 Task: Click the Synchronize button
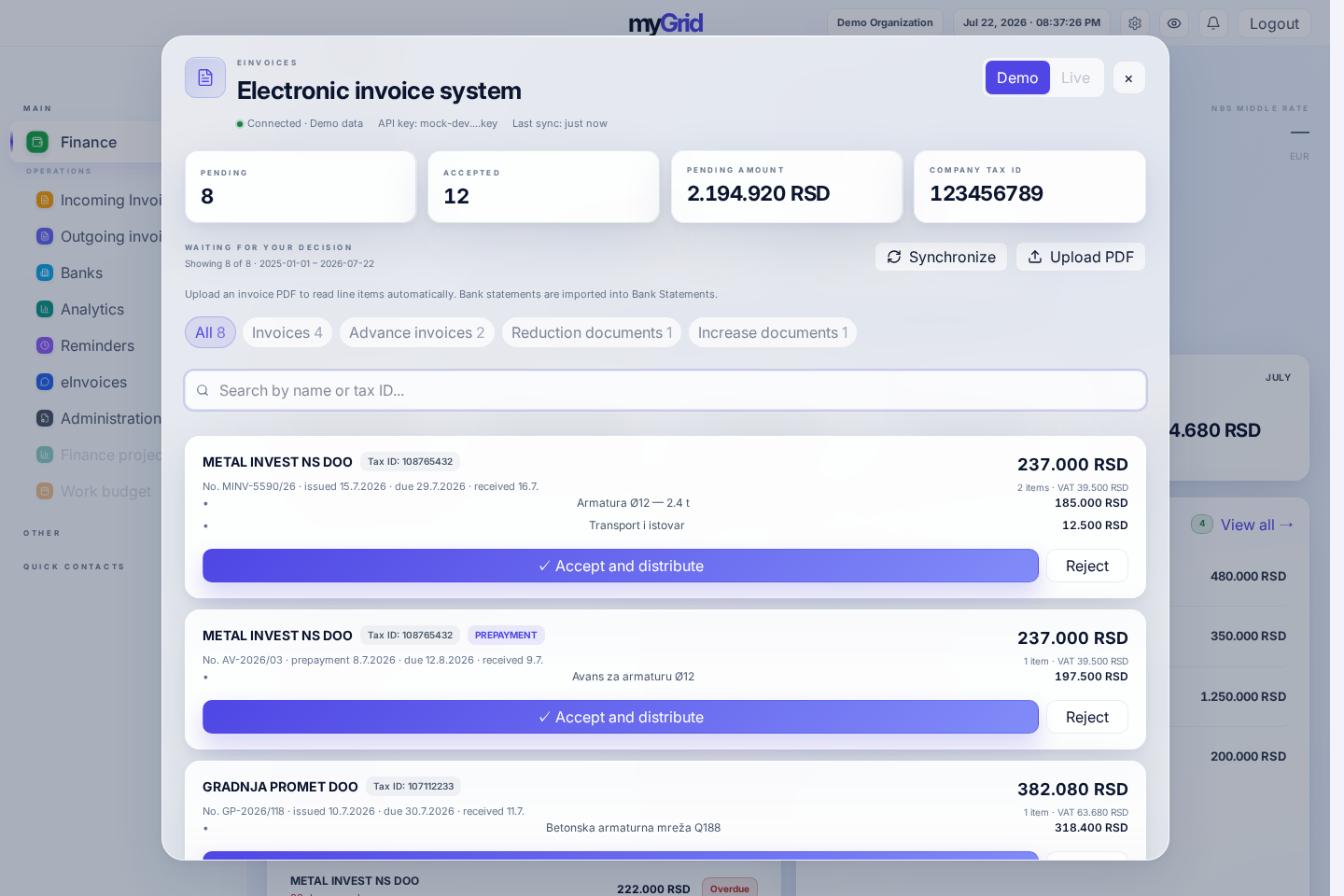[x=941, y=257]
